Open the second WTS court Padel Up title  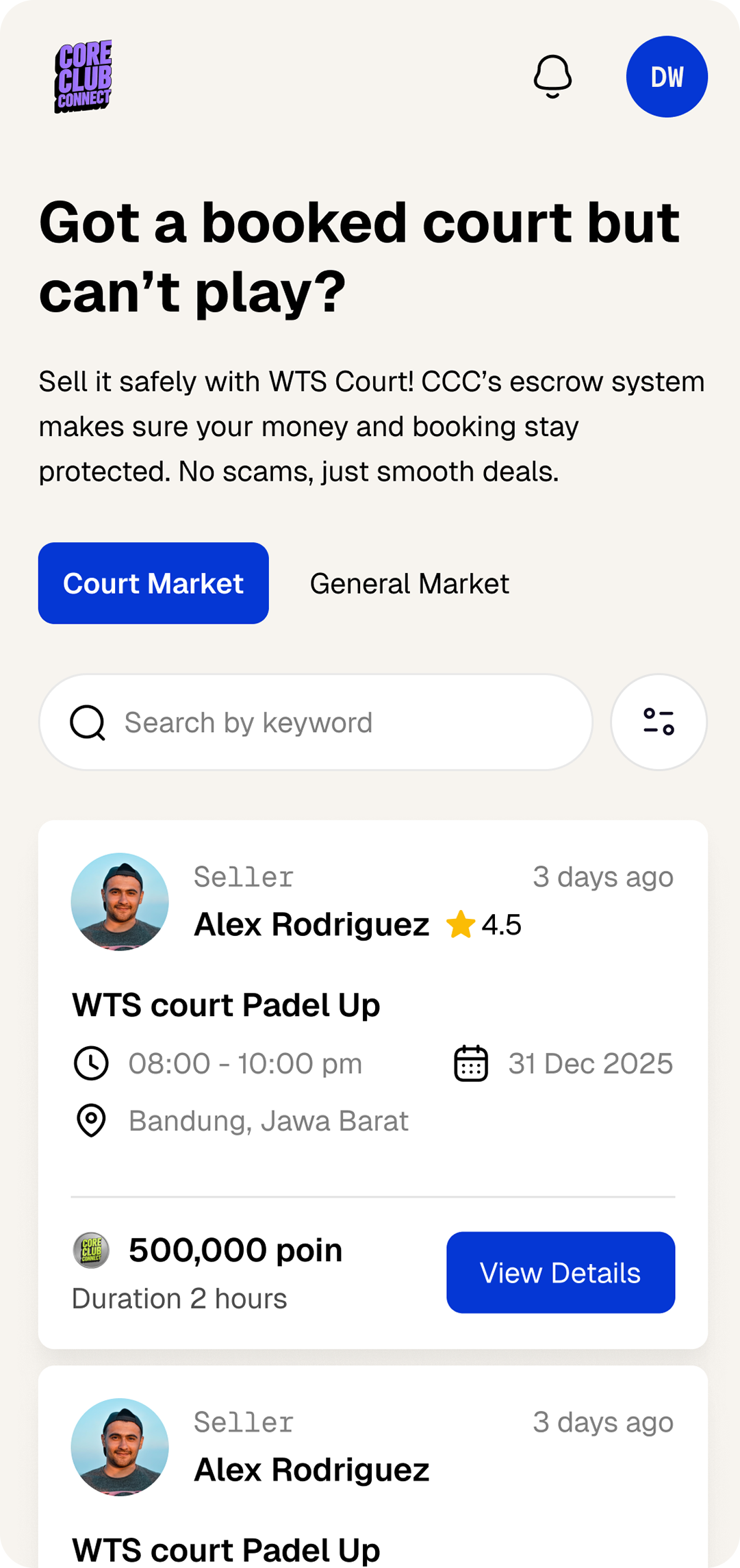(x=226, y=1550)
